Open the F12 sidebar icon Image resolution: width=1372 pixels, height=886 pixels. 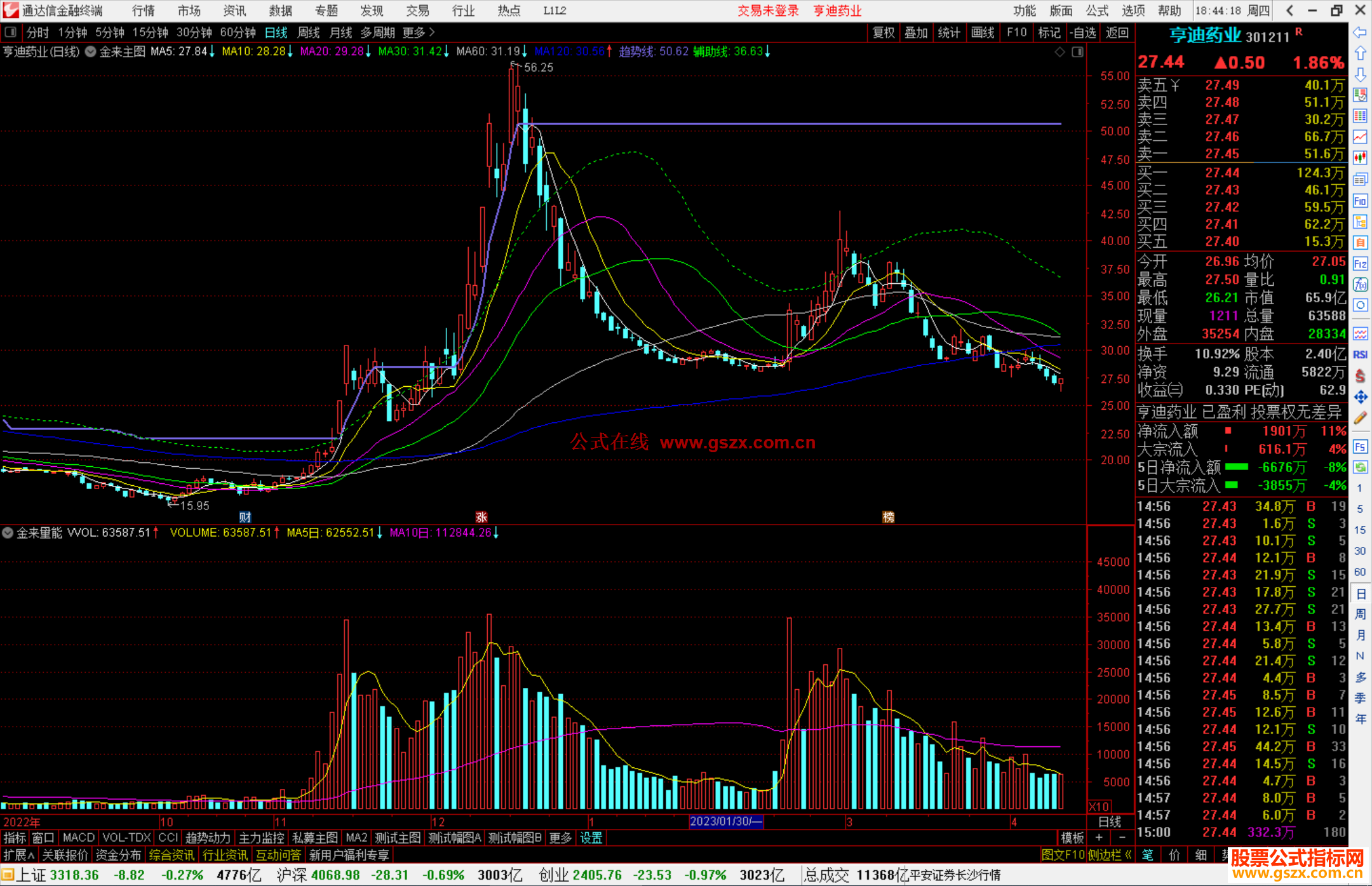(1360, 264)
